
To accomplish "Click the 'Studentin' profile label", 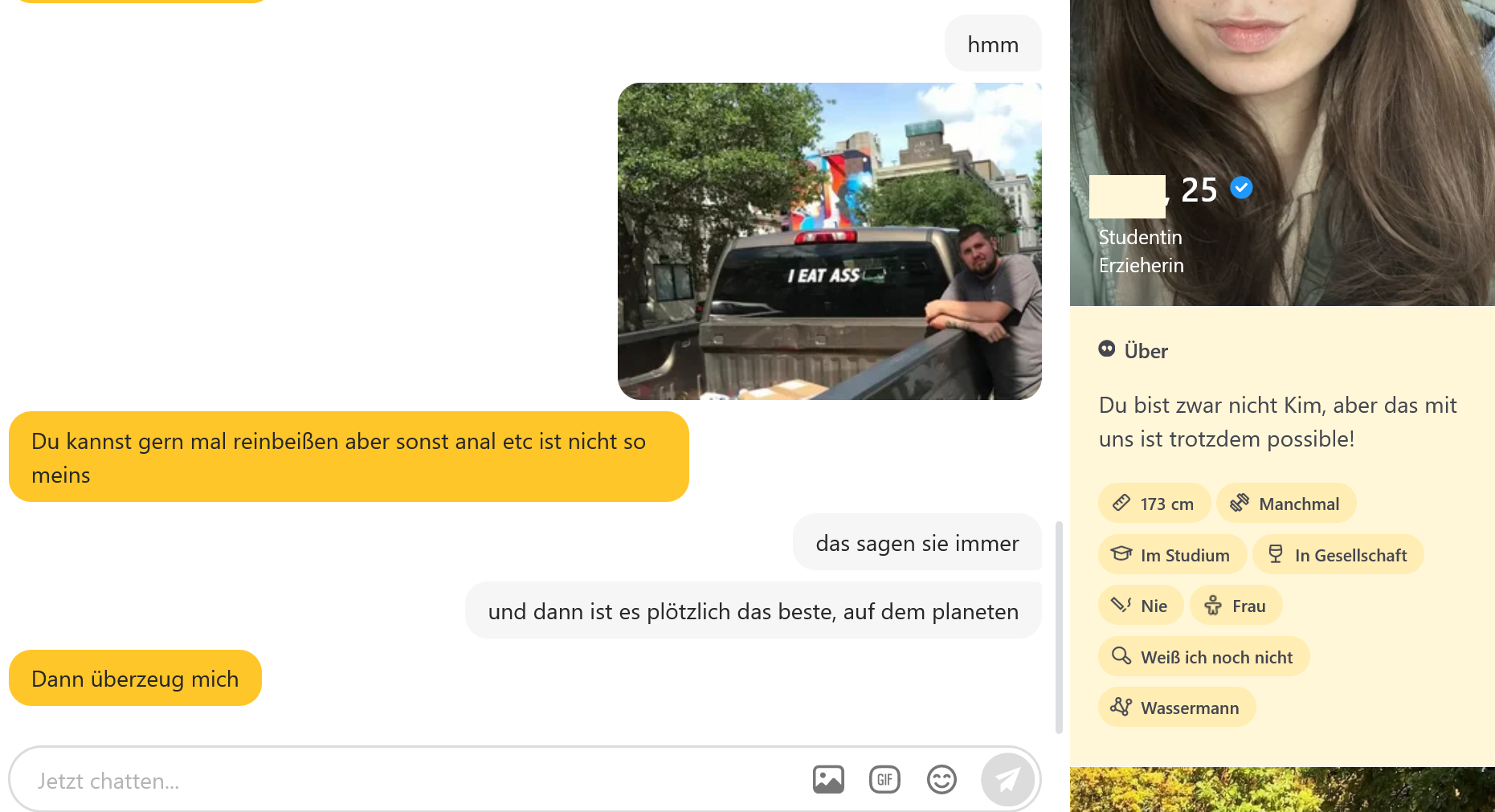I will click(1141, 237).
